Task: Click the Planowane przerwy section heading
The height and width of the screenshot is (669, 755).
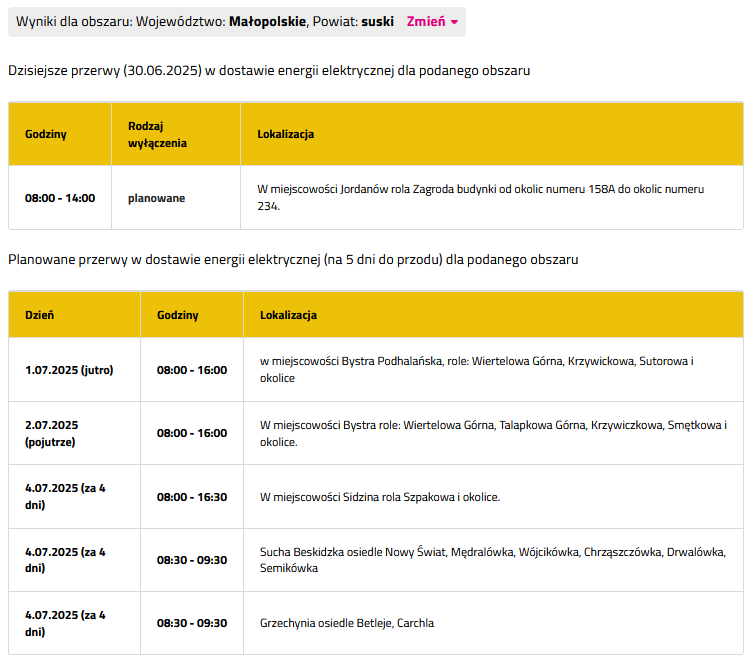Action: [293, 259]
